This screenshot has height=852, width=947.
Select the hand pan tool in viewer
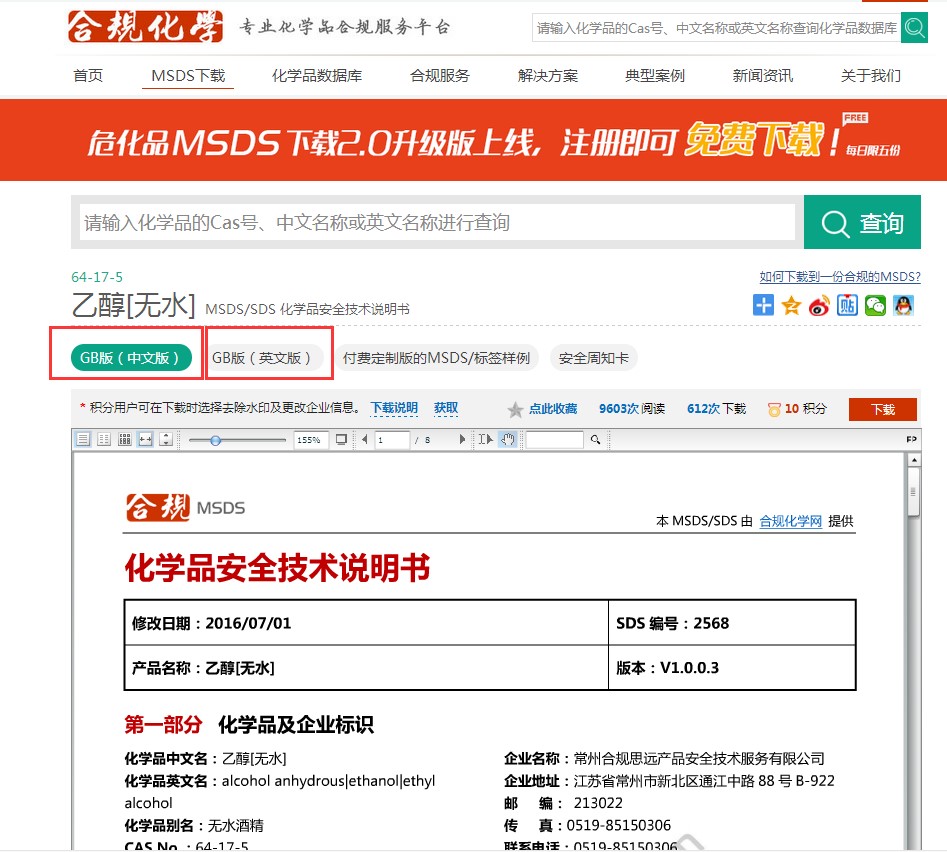pos(508,439)
